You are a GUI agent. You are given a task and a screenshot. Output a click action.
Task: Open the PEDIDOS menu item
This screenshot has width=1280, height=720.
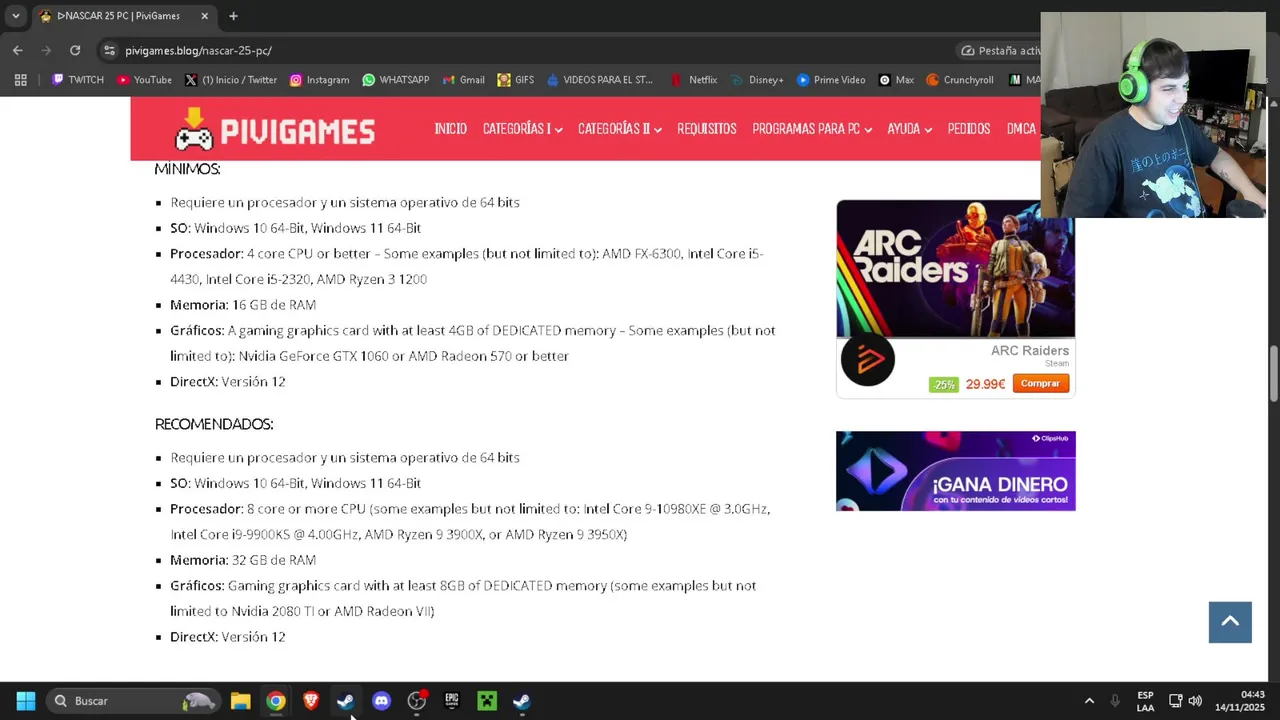tap(968, 129)
